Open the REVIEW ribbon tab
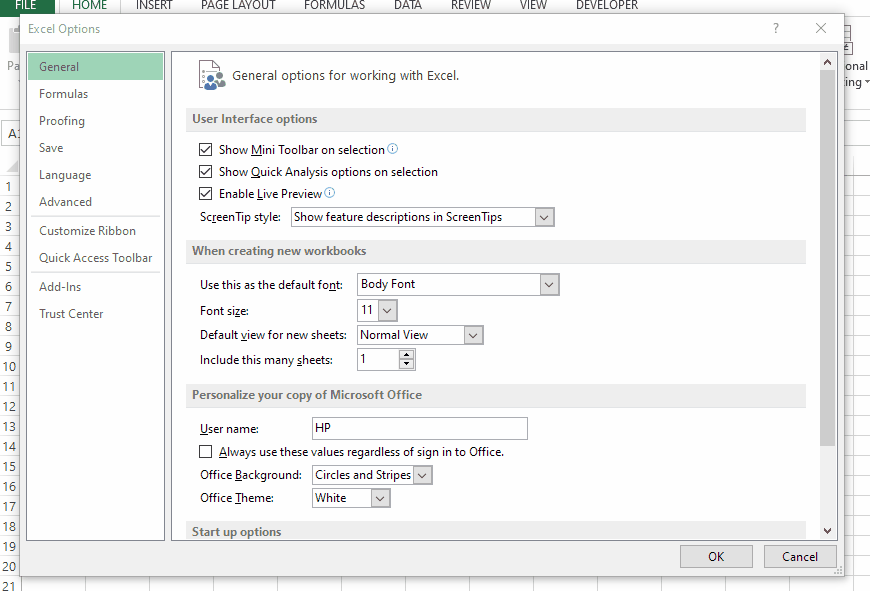The width and height of the screenshot is (870, 591). click(471, 6)
